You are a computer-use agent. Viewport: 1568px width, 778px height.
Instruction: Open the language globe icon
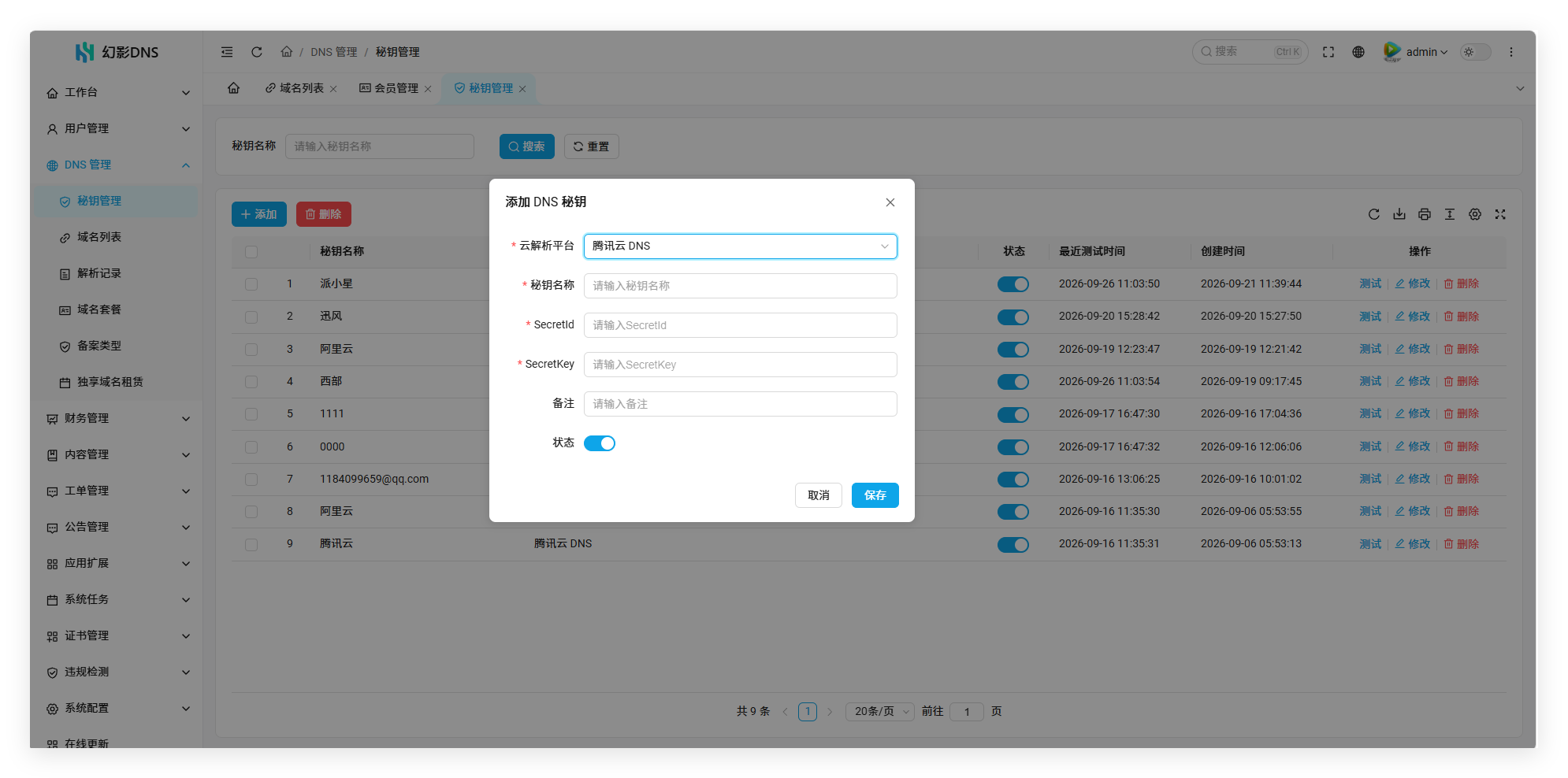point(1358,52)
